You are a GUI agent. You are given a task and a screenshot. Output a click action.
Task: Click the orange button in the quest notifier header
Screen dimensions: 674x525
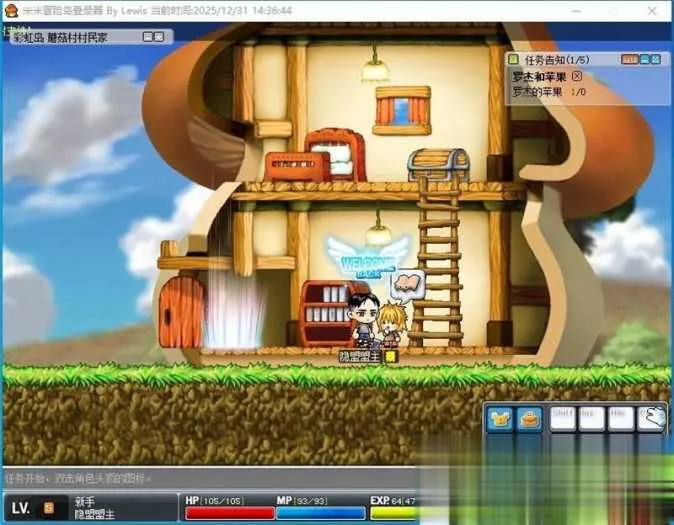[629, 59]
